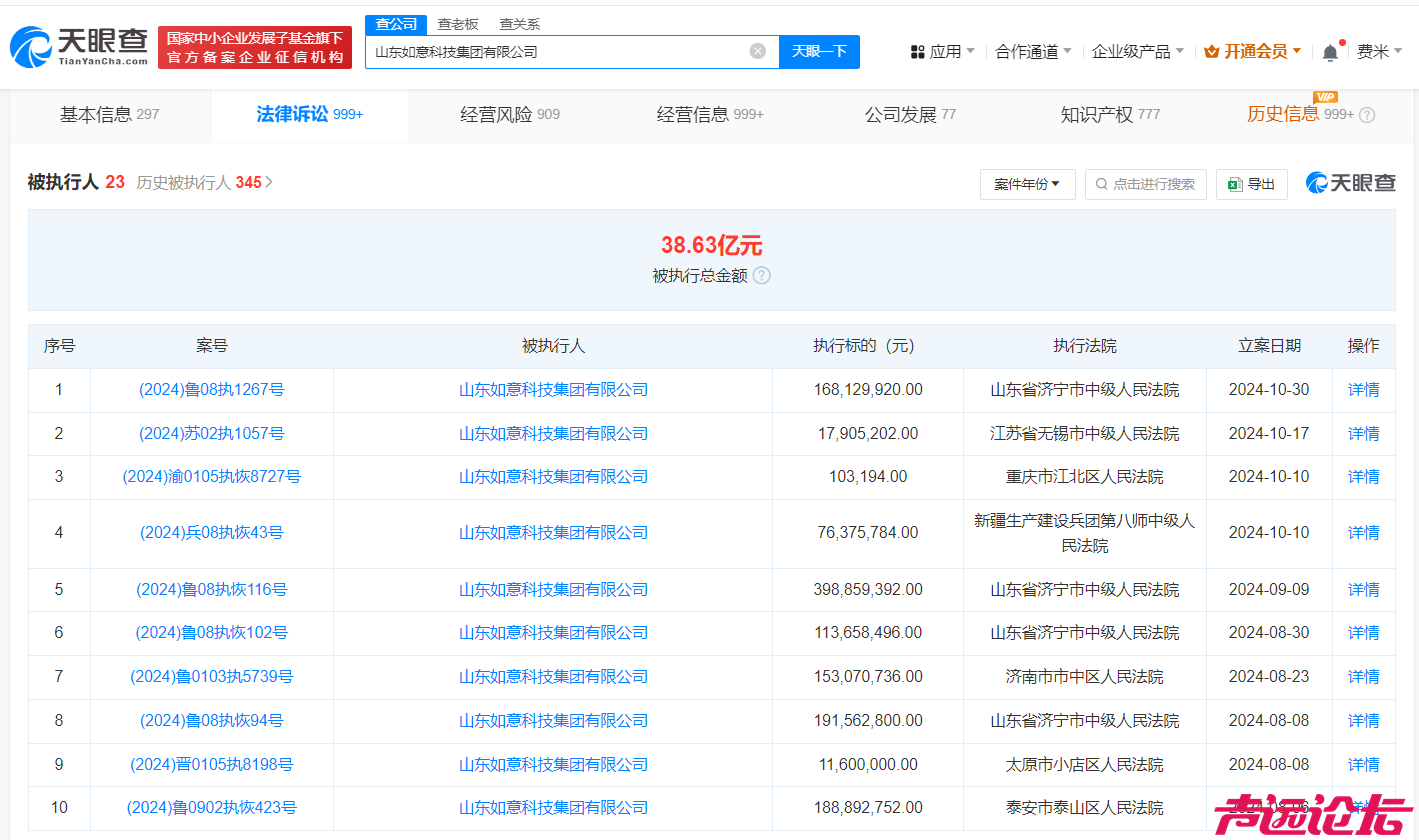Open the 费米 user menu
Viewport: 1419px width, 840px height.
click(x=1380, y=51)
